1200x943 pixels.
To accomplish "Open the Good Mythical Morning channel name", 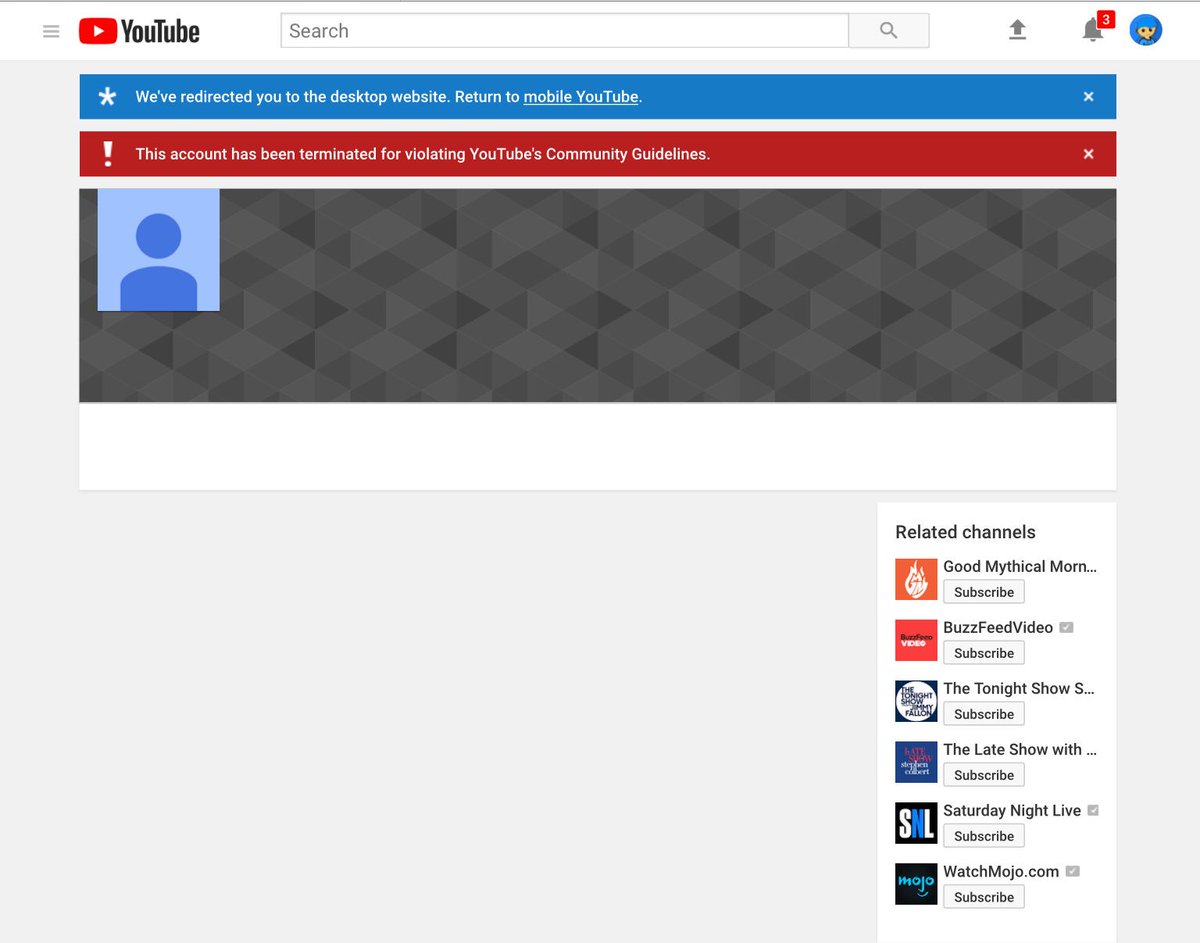I will [x=1020, y=566].
